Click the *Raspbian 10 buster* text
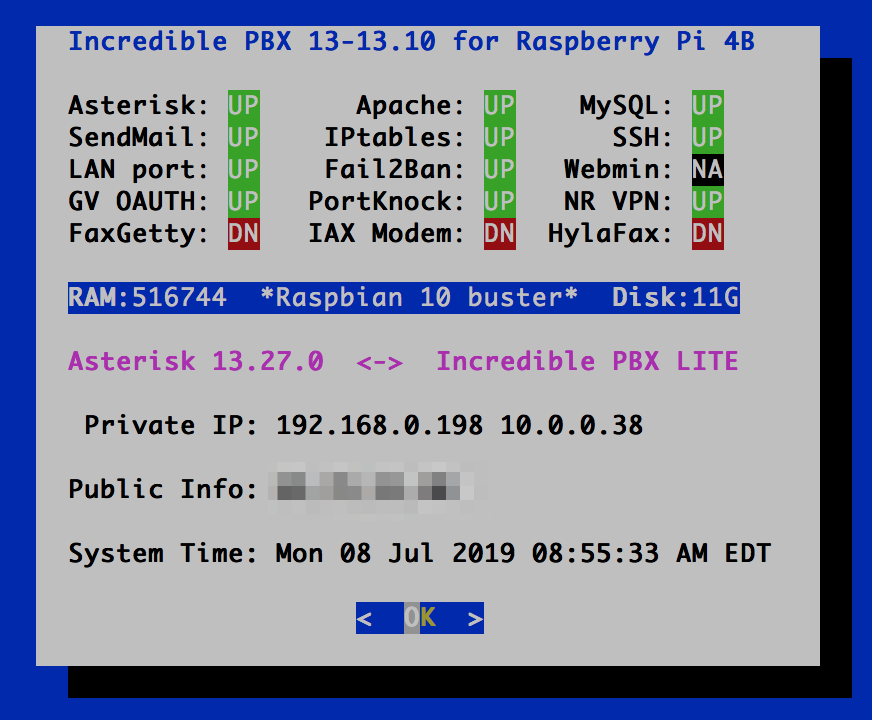This screenshot has height=720, width=872. [x=419, y=297]
